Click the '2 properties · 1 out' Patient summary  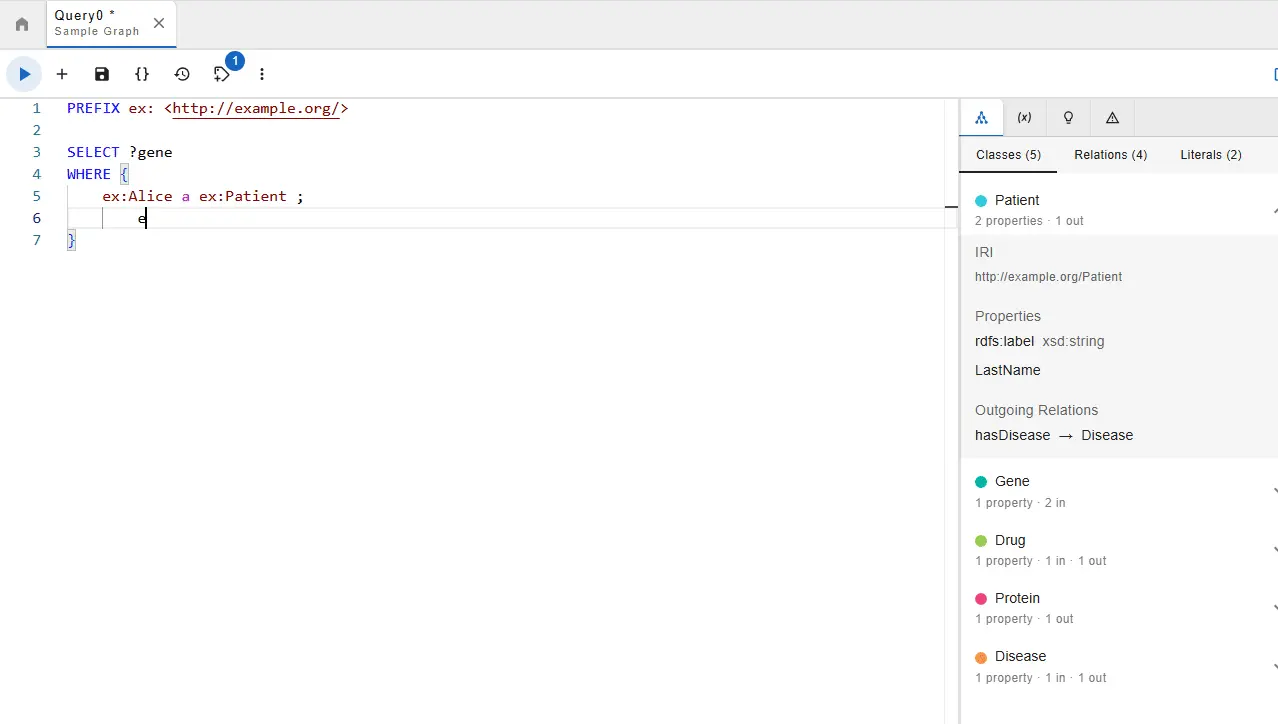pyautogui.click(x=1029, y=221)
